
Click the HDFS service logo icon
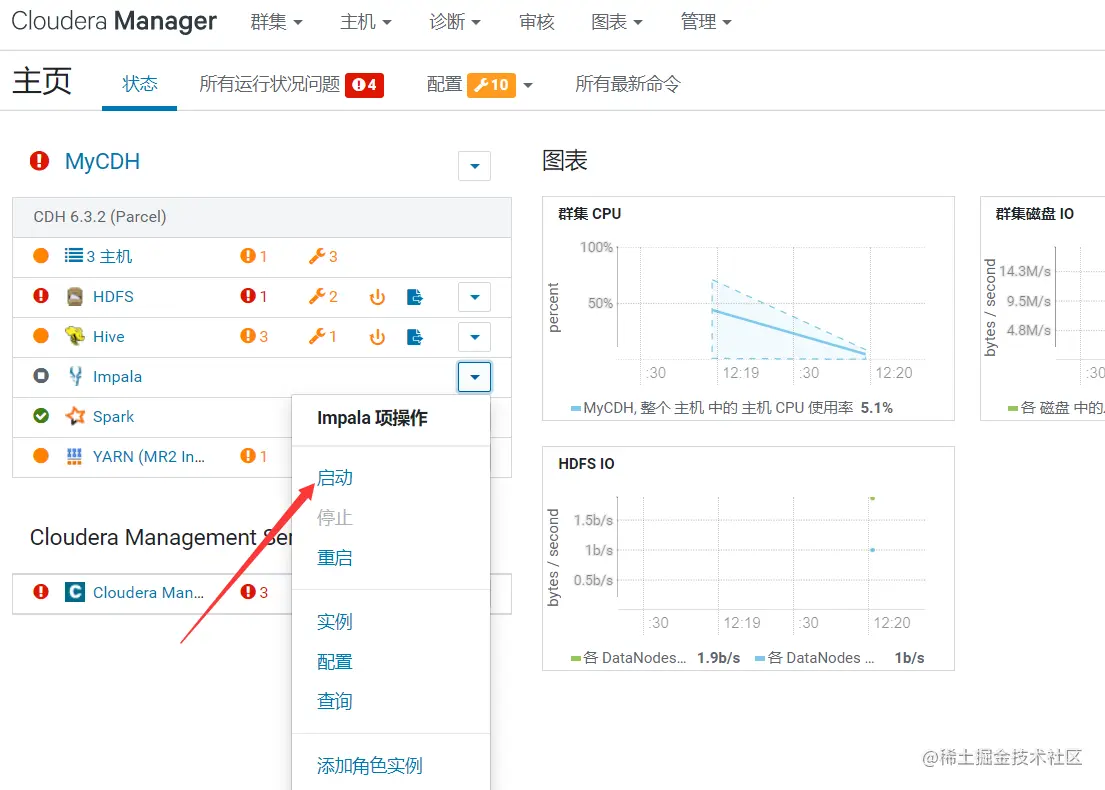click(x=75, y=297)
